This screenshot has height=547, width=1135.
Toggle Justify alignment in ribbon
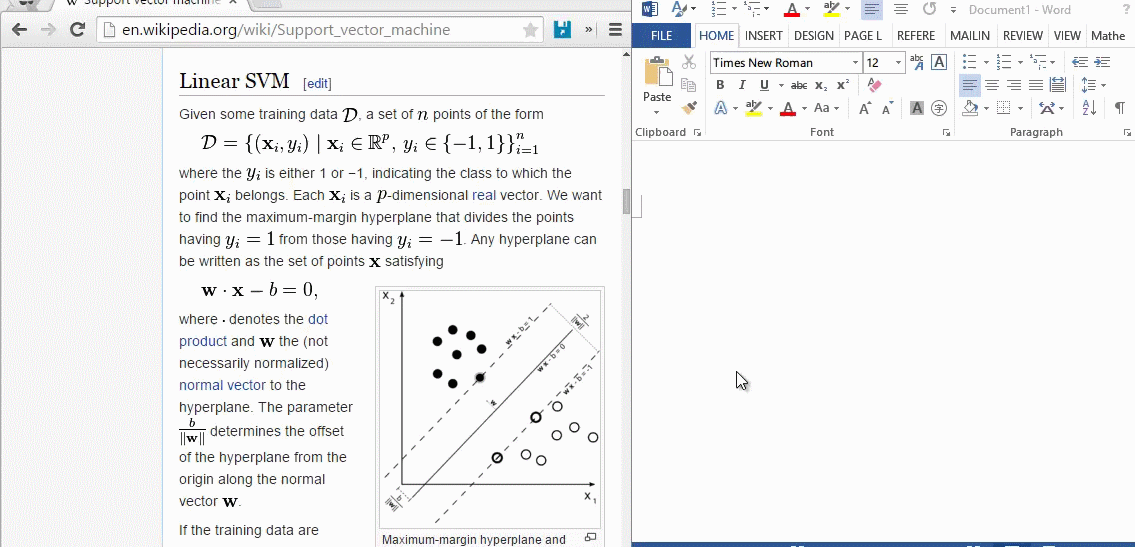(1036, 85)
